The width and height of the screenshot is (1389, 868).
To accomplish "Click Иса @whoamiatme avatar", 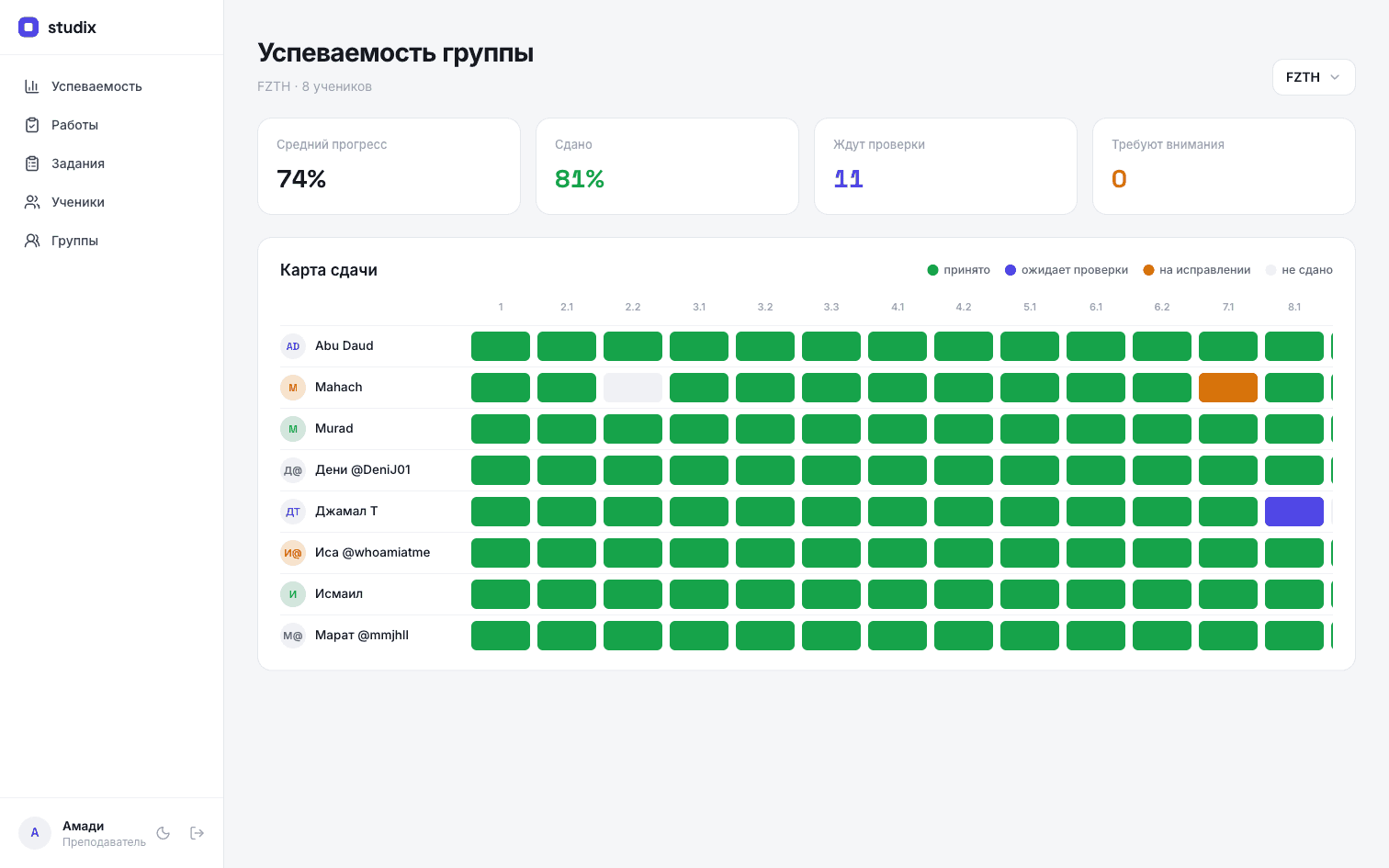I will [293, 553].
